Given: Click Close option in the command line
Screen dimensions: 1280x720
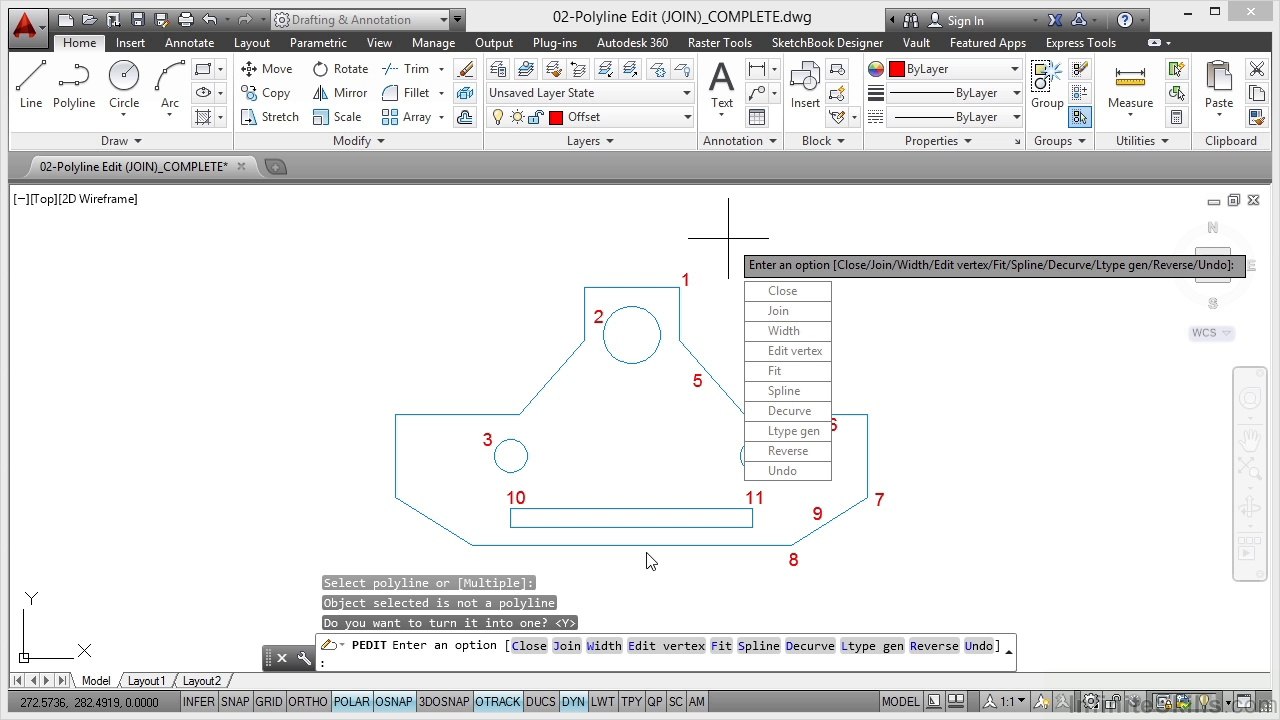Looking at the screenshot, I should coord(529,646).
